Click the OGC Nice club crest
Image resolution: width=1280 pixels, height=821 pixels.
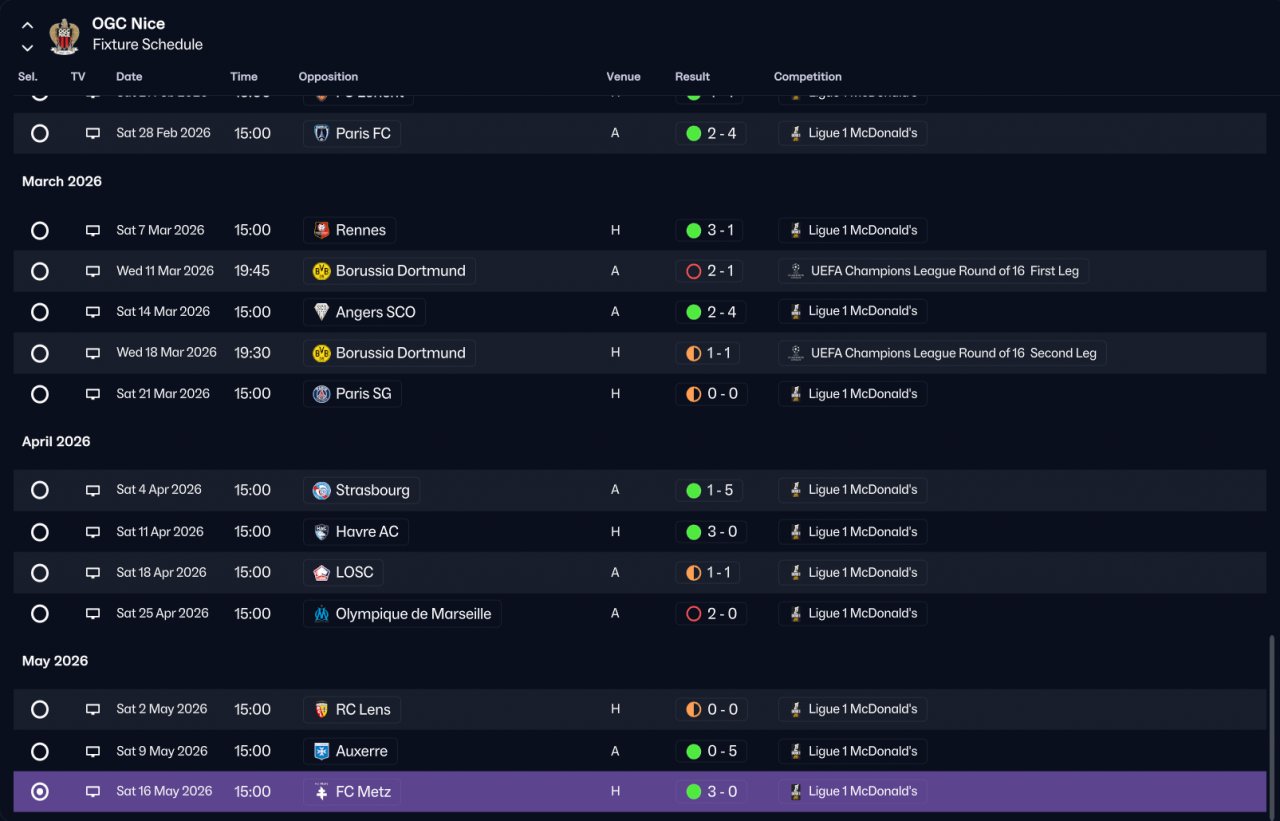tap(65, 35)
